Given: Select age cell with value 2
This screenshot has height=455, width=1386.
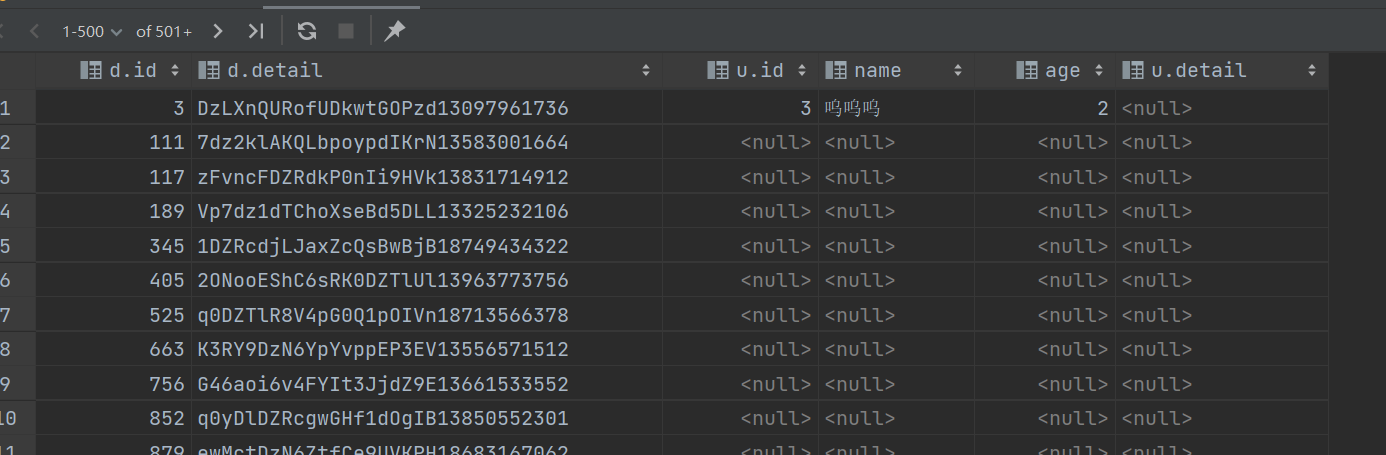Looking at the screenshot, I should [1045, 108].
